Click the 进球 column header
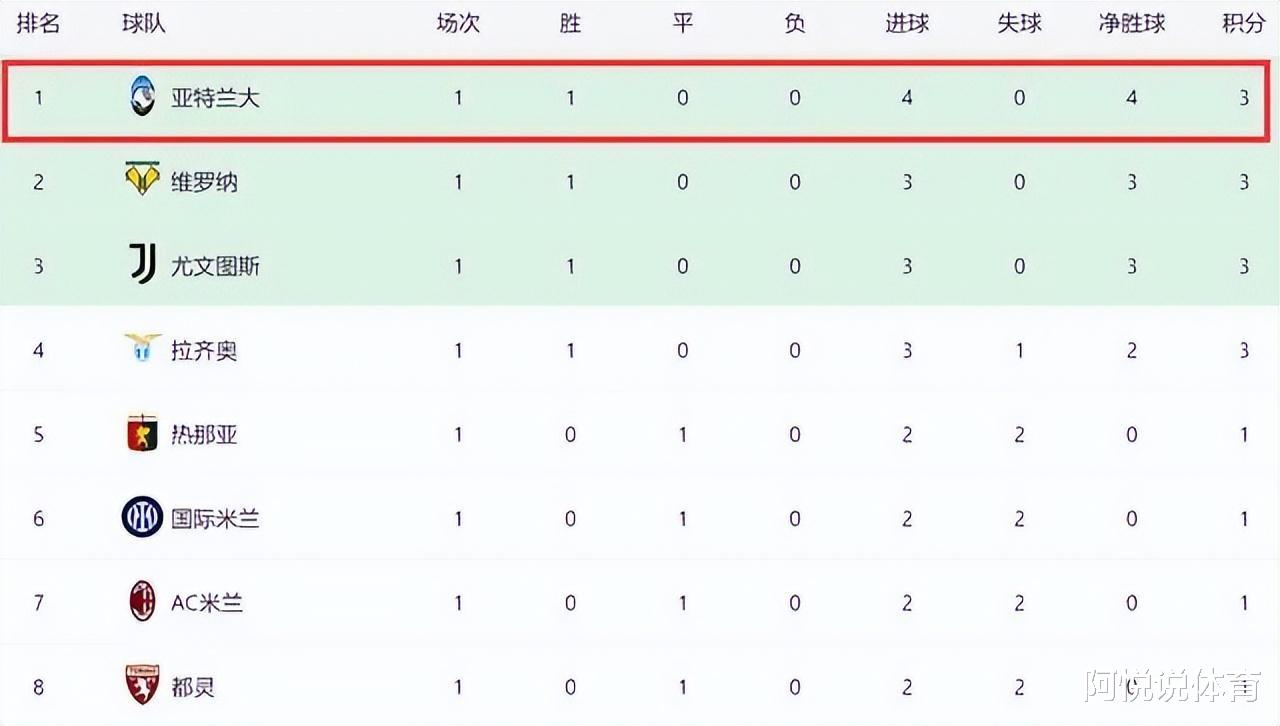 tap(907, 23)
